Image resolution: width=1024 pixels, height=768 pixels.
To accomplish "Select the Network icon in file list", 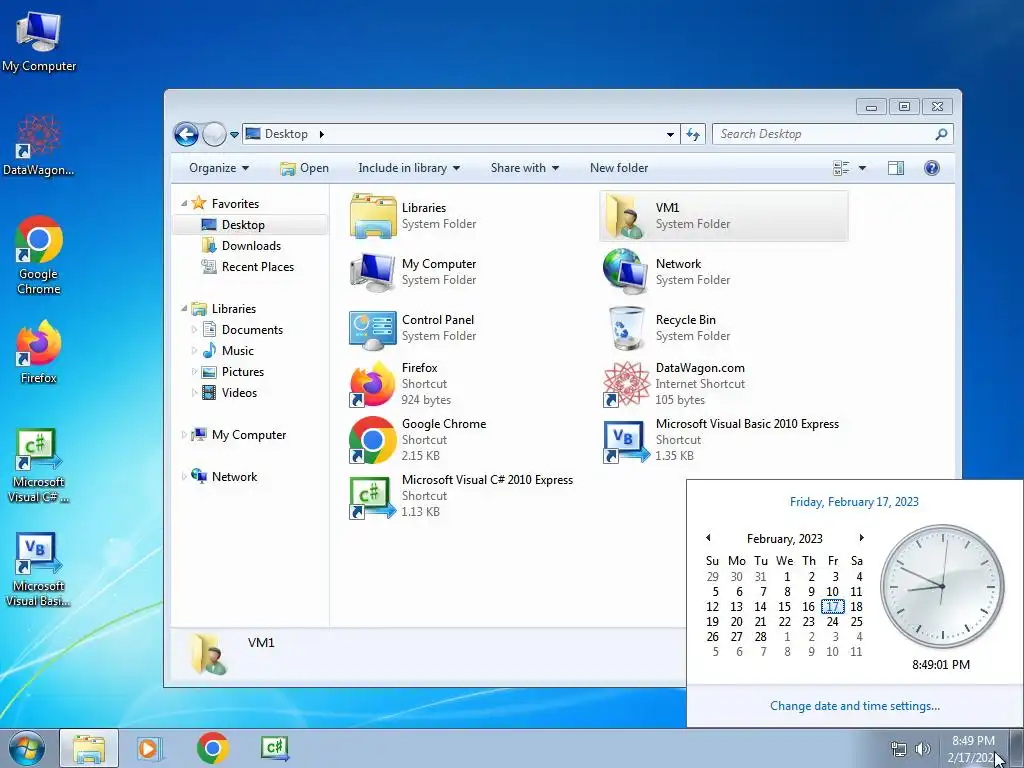I will (626, 272).
